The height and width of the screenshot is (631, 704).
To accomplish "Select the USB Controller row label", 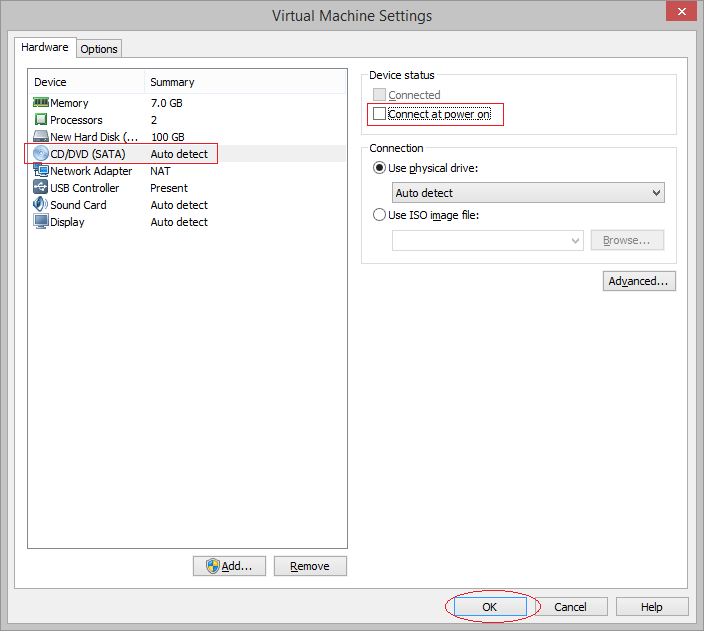I will click(84, 188).
